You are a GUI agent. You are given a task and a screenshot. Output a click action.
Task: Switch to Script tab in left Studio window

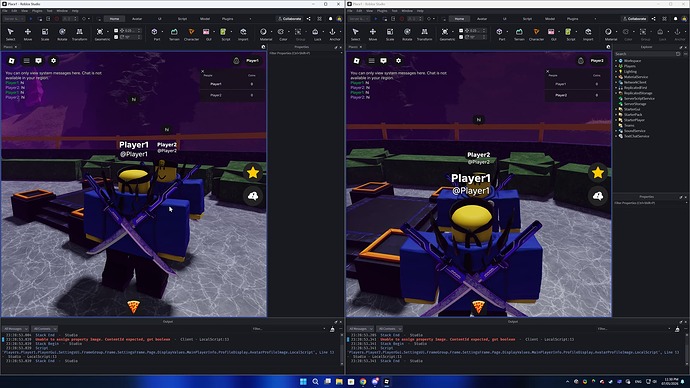[x=182, y=19]
